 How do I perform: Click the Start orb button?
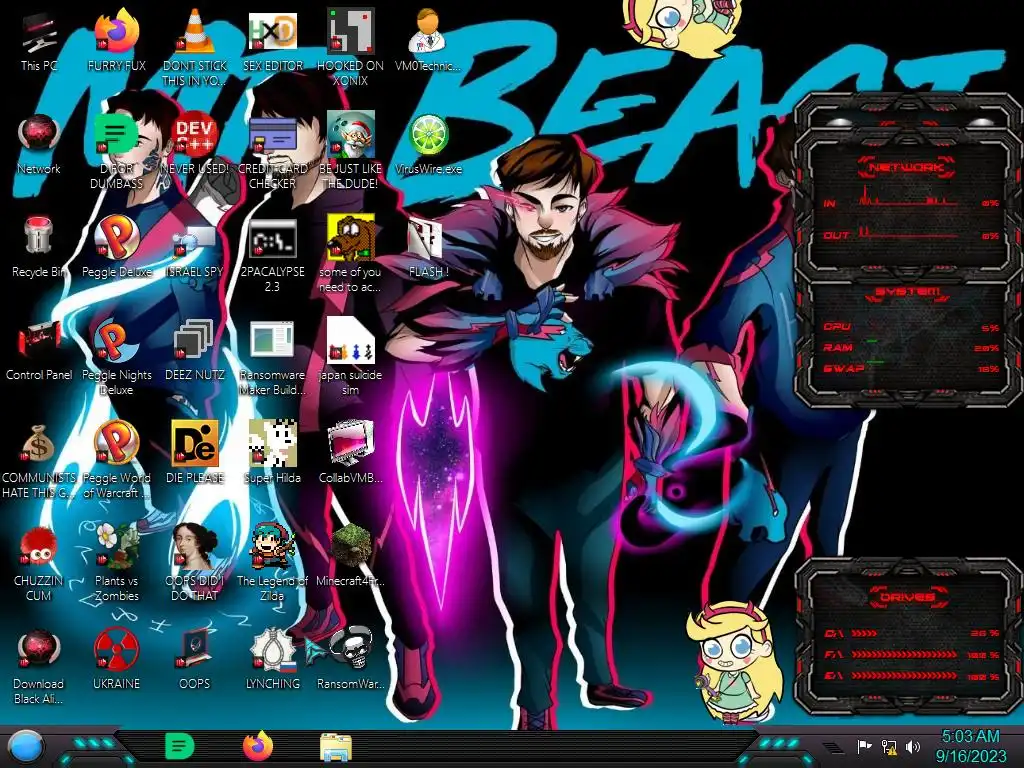(25, 746)
